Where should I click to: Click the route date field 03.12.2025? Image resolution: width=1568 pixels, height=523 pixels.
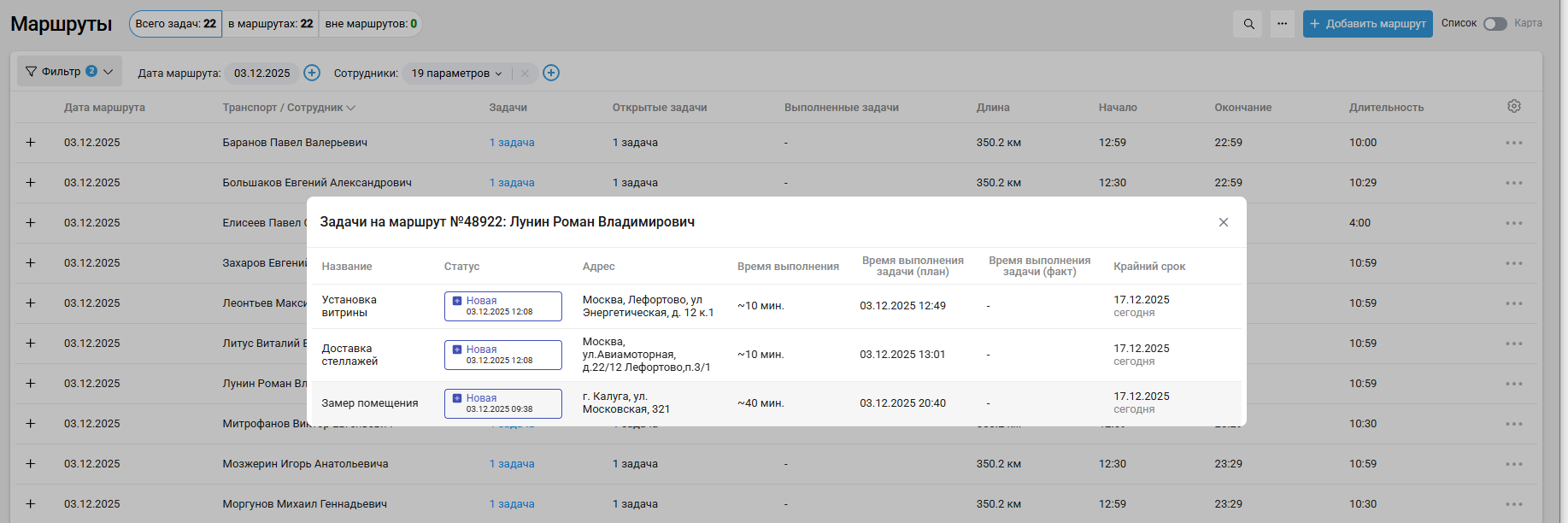261,73
